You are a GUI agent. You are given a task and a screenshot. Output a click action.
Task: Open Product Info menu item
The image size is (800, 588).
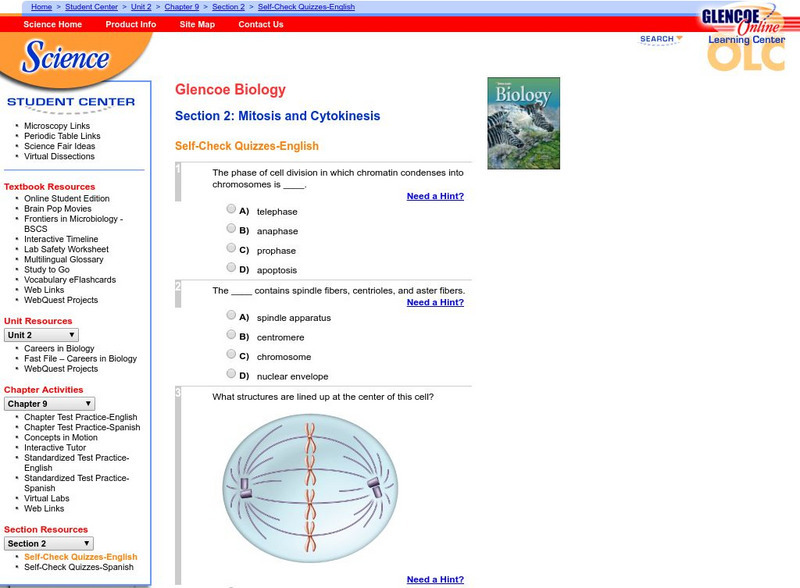tap(131, 24)
